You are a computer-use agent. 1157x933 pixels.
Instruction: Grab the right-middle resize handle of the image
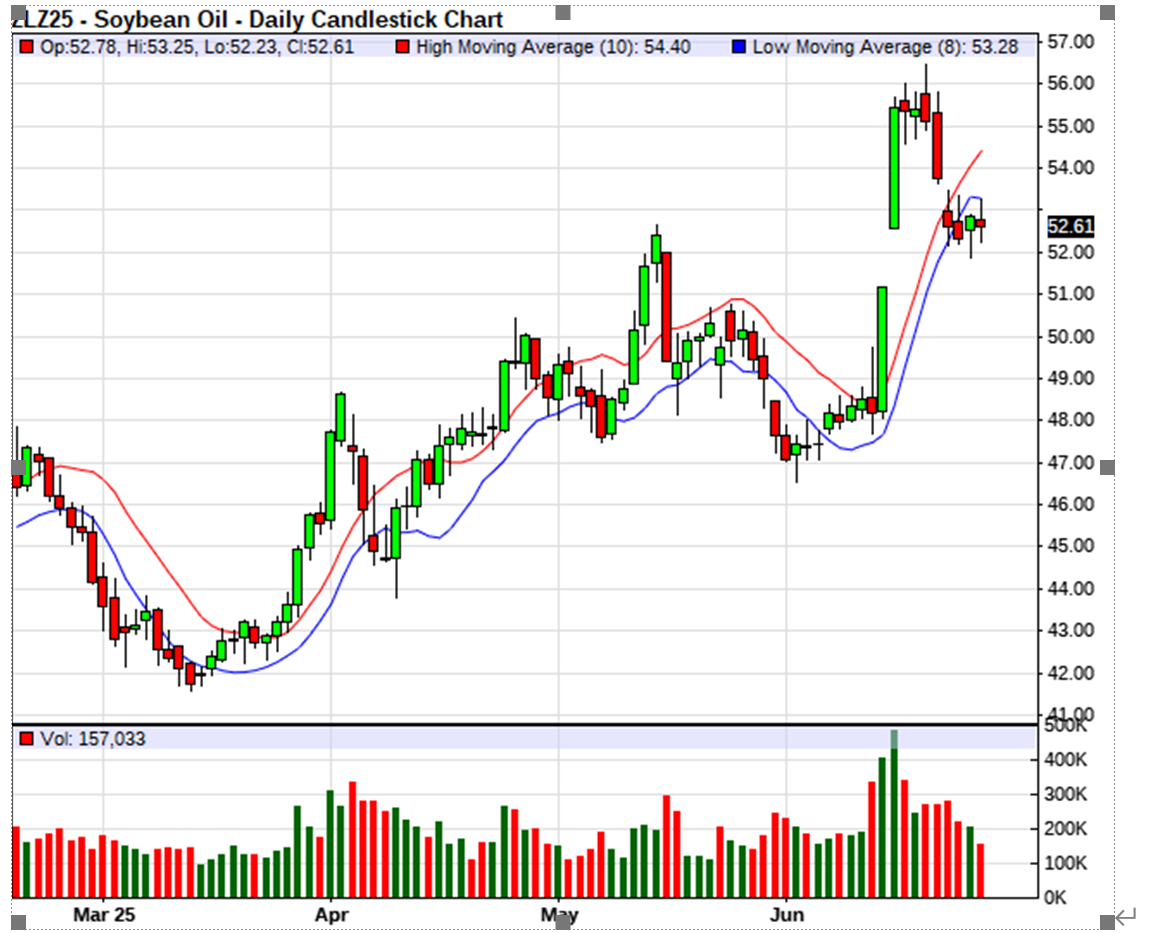(1107, 467)
